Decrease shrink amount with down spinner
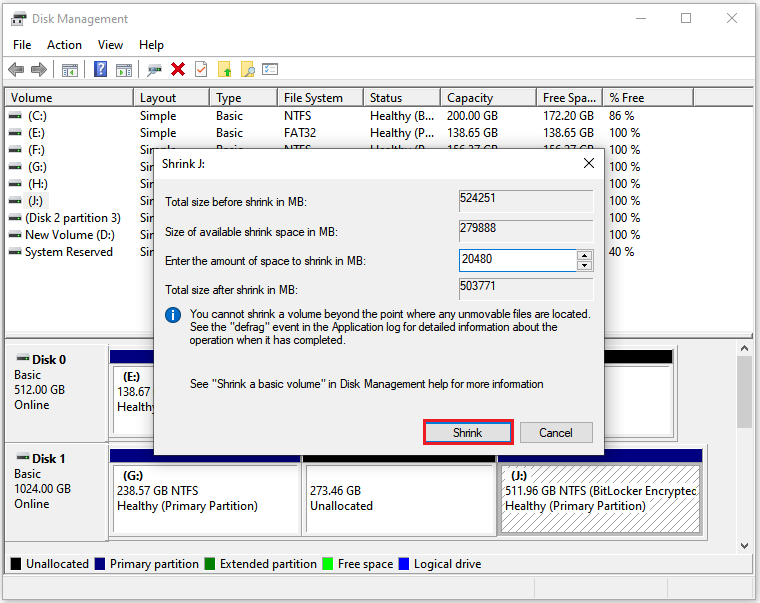The height and width of the screenshot is (603, 760). coord(585,265)
